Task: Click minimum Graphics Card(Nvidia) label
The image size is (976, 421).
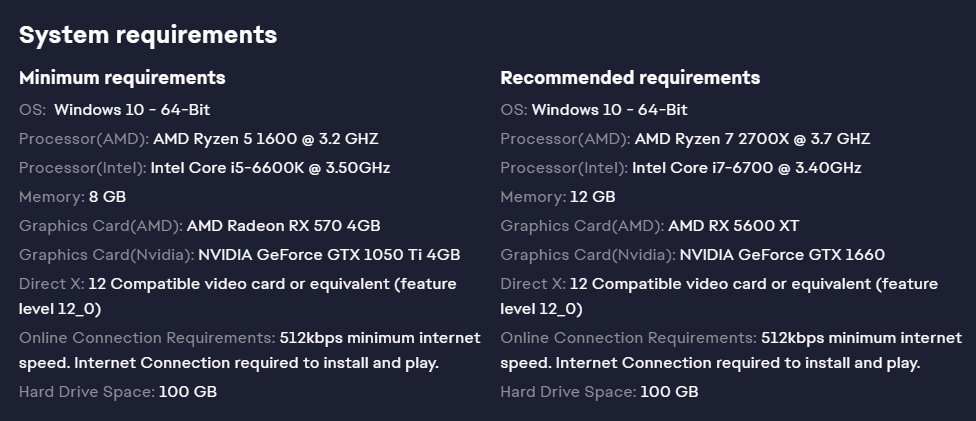Action: tap(106, 255)
